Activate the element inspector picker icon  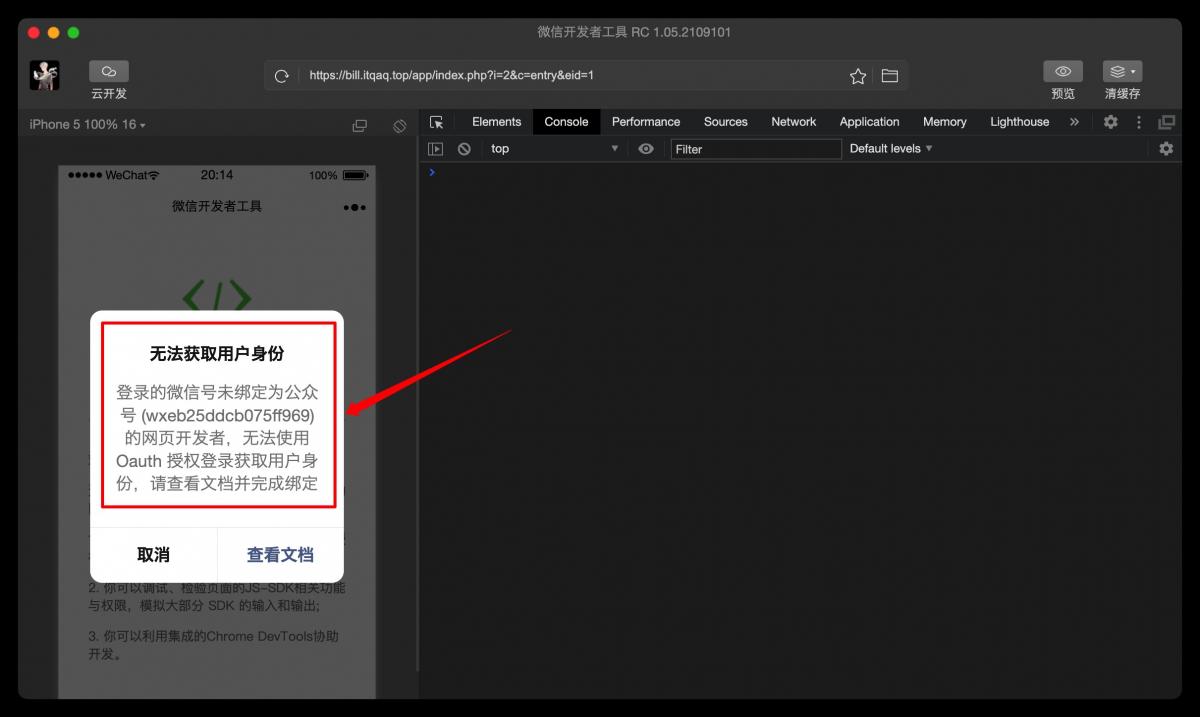436,122
